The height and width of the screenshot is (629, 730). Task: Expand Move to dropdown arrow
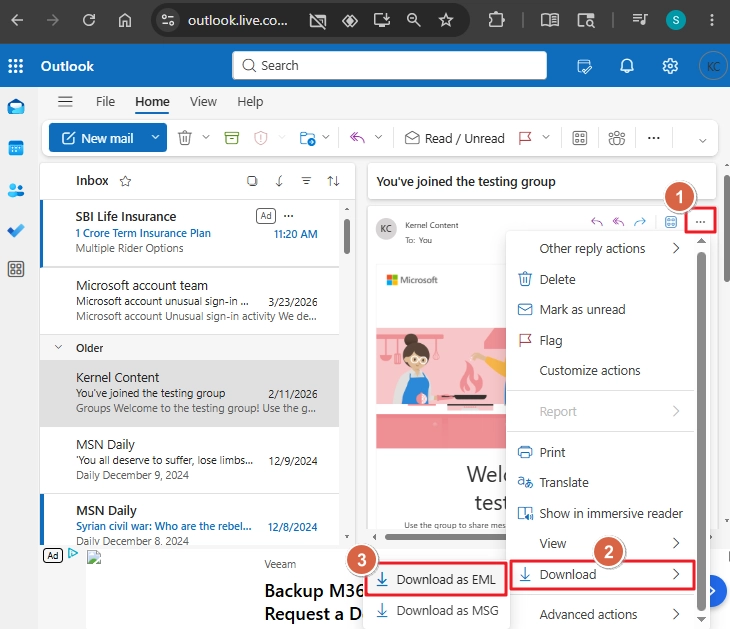click(326, 137)
